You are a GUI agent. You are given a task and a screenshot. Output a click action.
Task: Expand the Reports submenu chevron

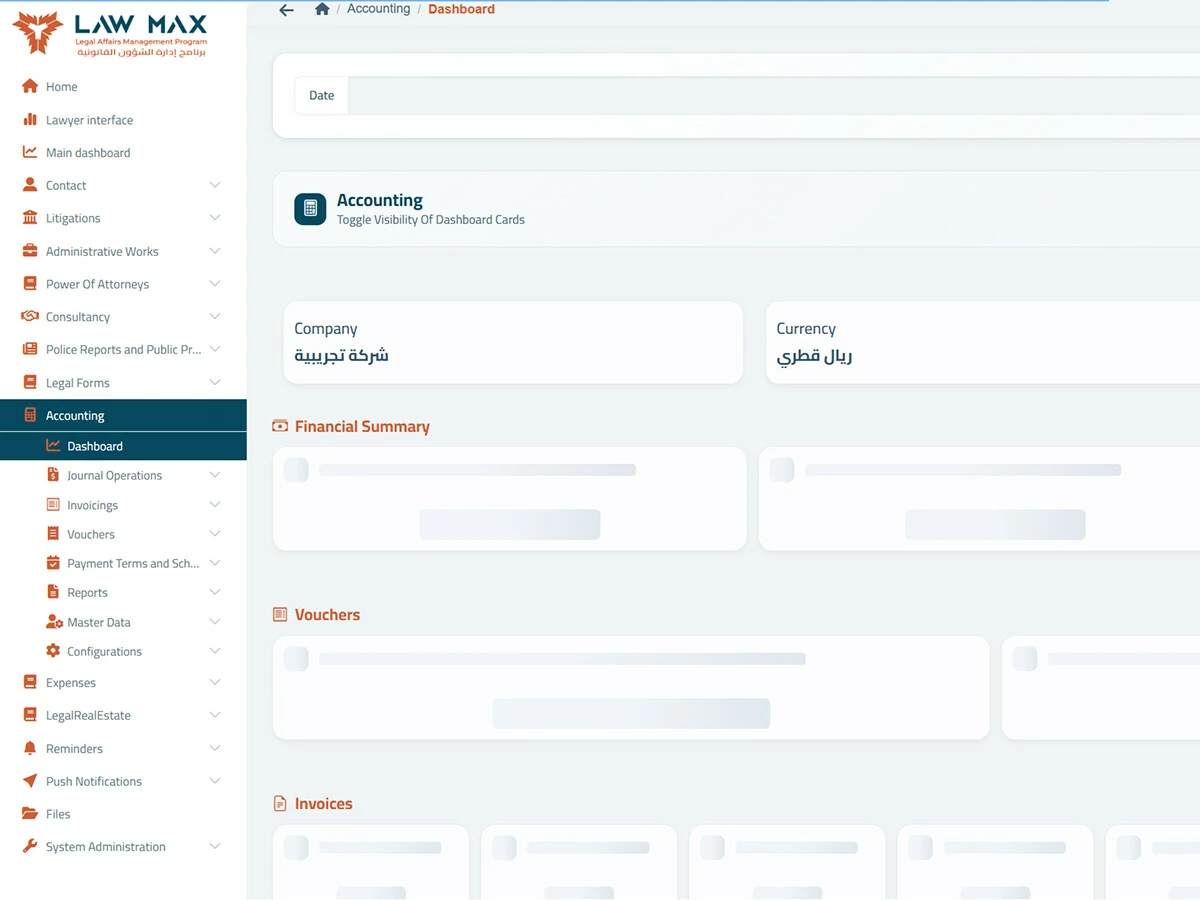(x=215, y=593)
